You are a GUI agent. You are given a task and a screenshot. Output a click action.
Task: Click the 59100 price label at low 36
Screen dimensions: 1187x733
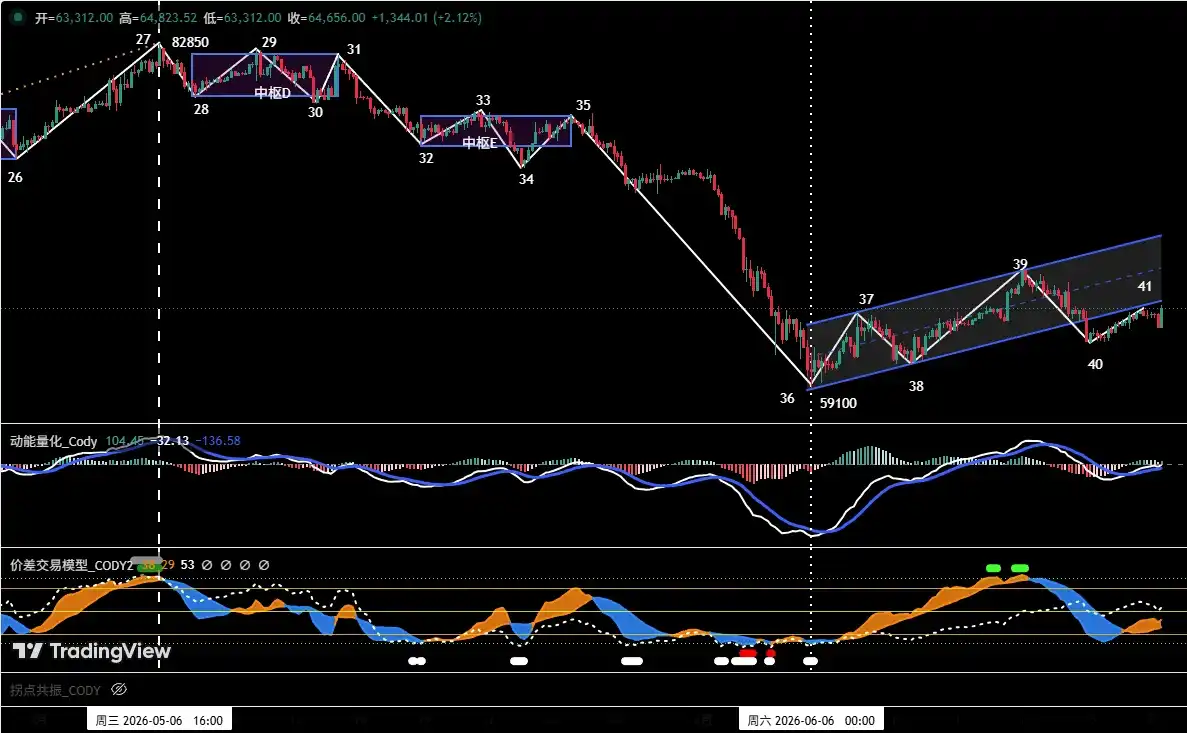pos(838,403)
